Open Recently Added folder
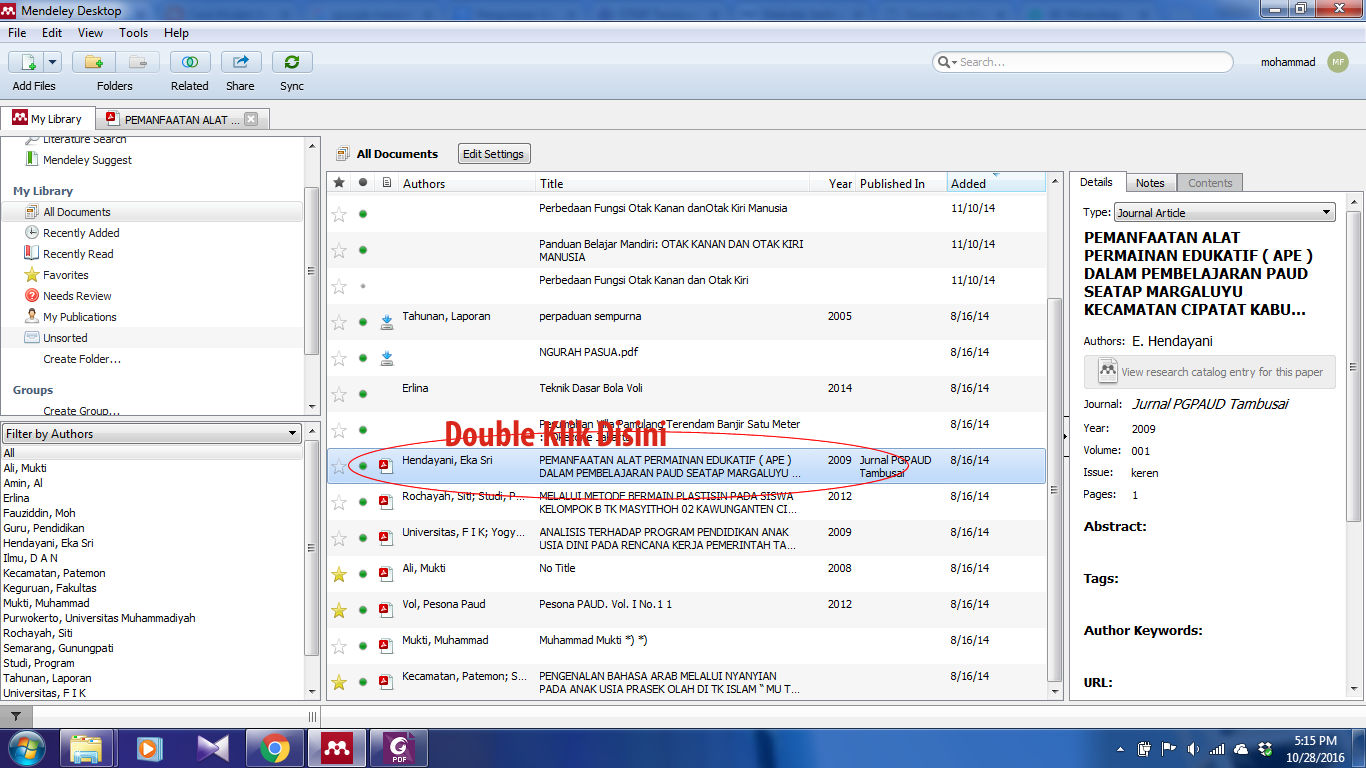This screenshot has height=768, width=1366. (x=81, y=233)
